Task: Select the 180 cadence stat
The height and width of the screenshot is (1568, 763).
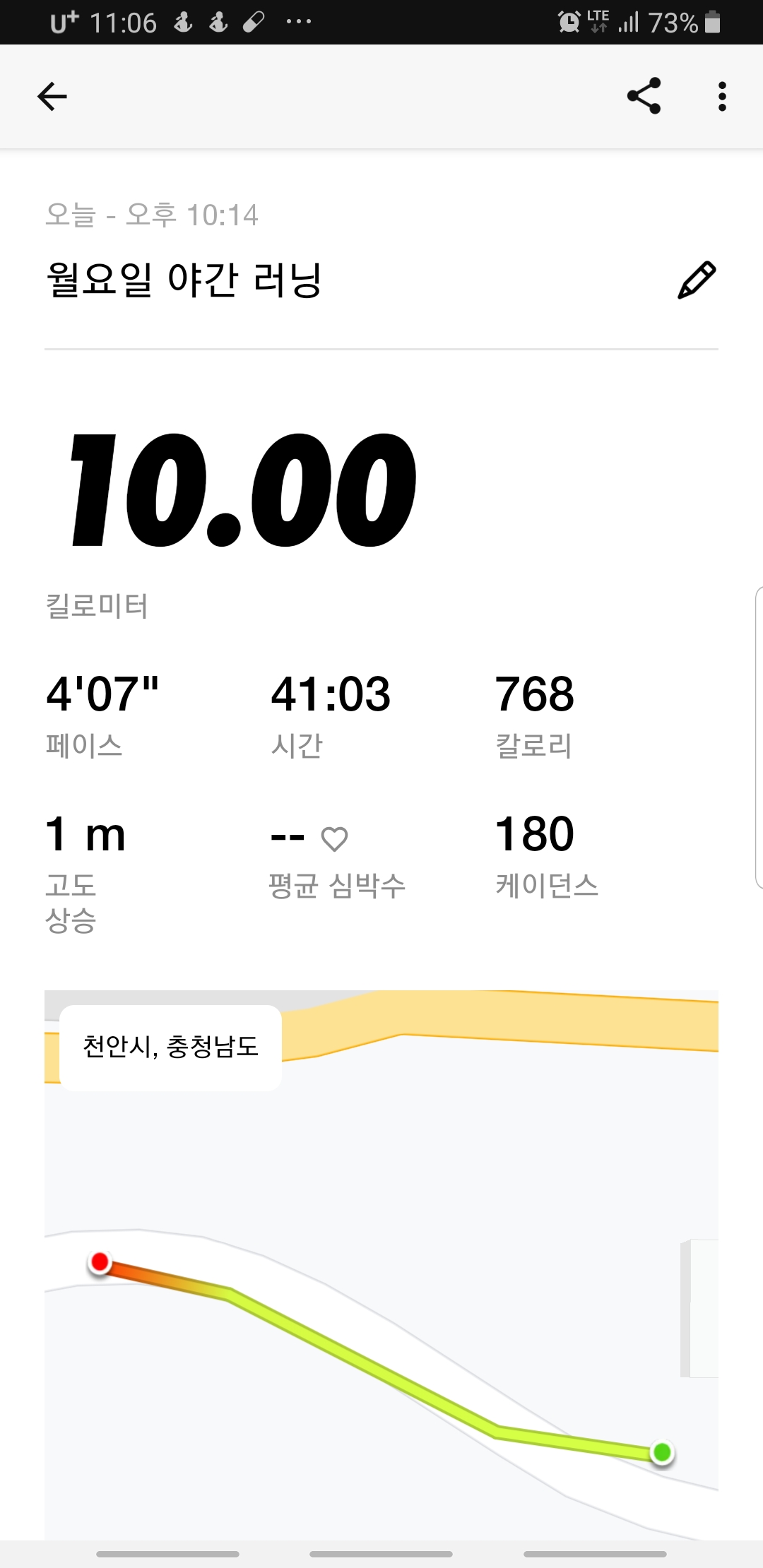Action: click(x=547, y=855)
